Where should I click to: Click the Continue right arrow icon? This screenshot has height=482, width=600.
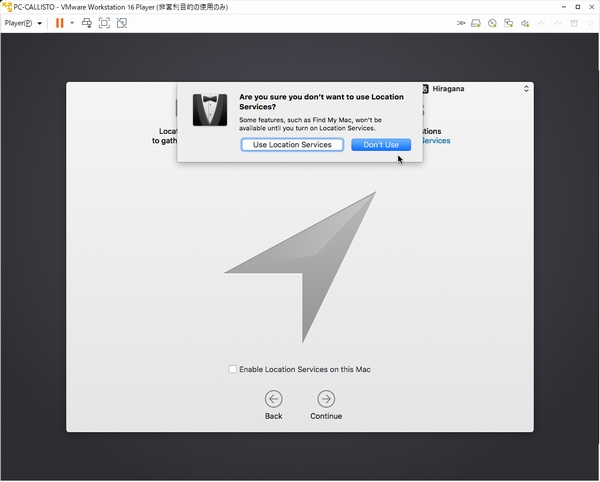pyautogui.click(x=326, y=399)
